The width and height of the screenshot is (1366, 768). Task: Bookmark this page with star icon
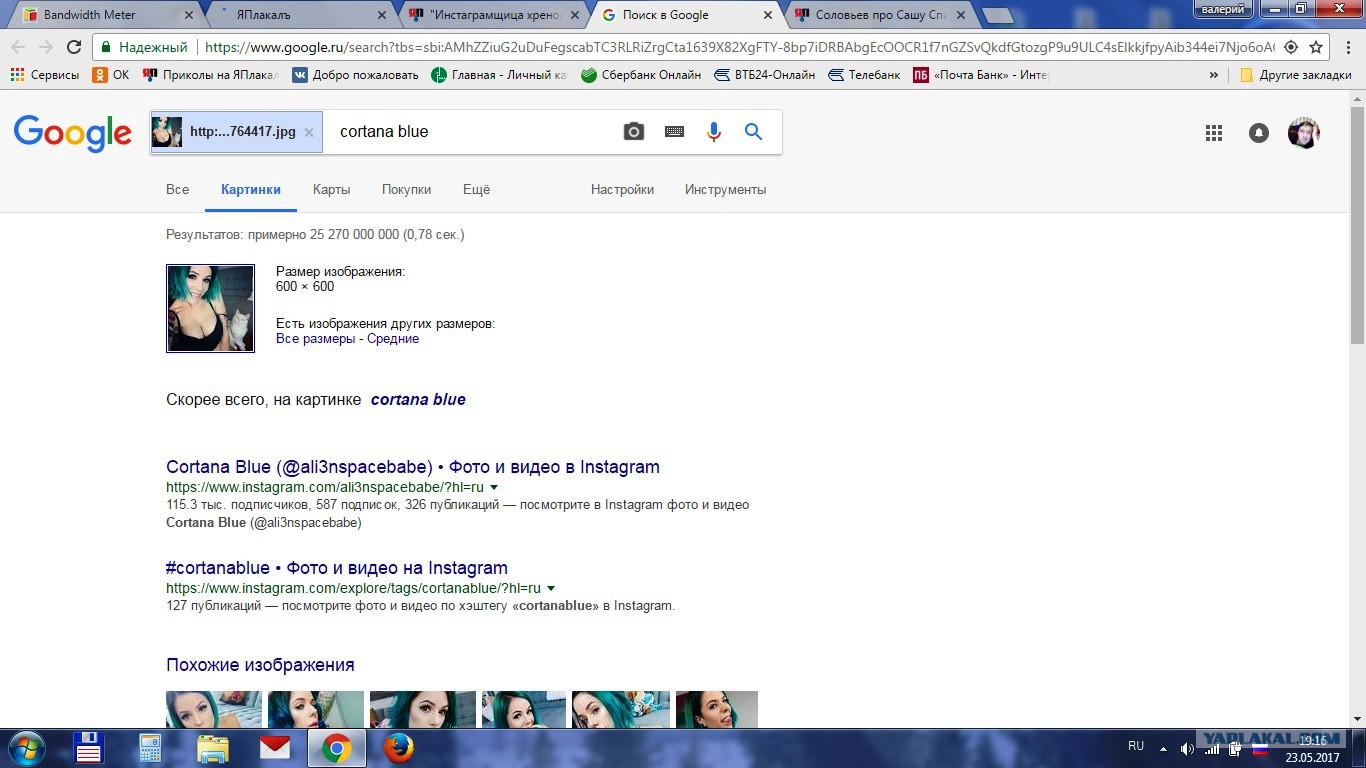tap(1316, 47)
